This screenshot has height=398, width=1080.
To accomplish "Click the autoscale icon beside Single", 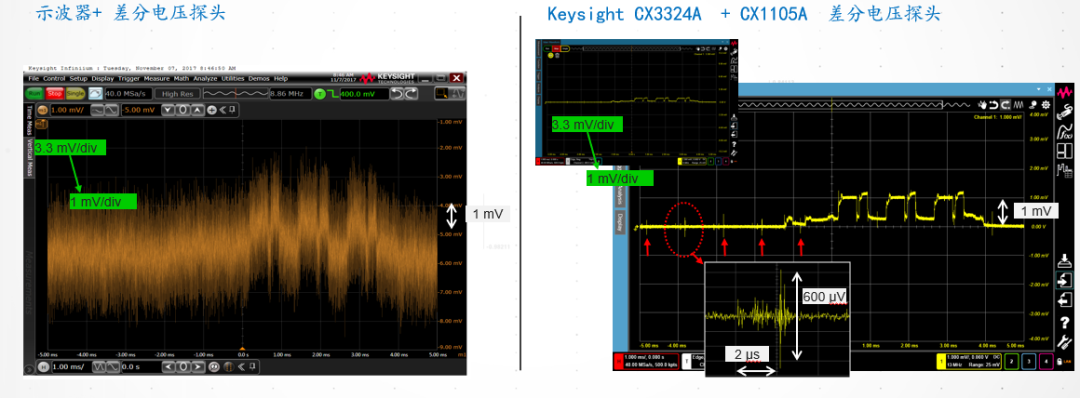I will click(95, 94).
